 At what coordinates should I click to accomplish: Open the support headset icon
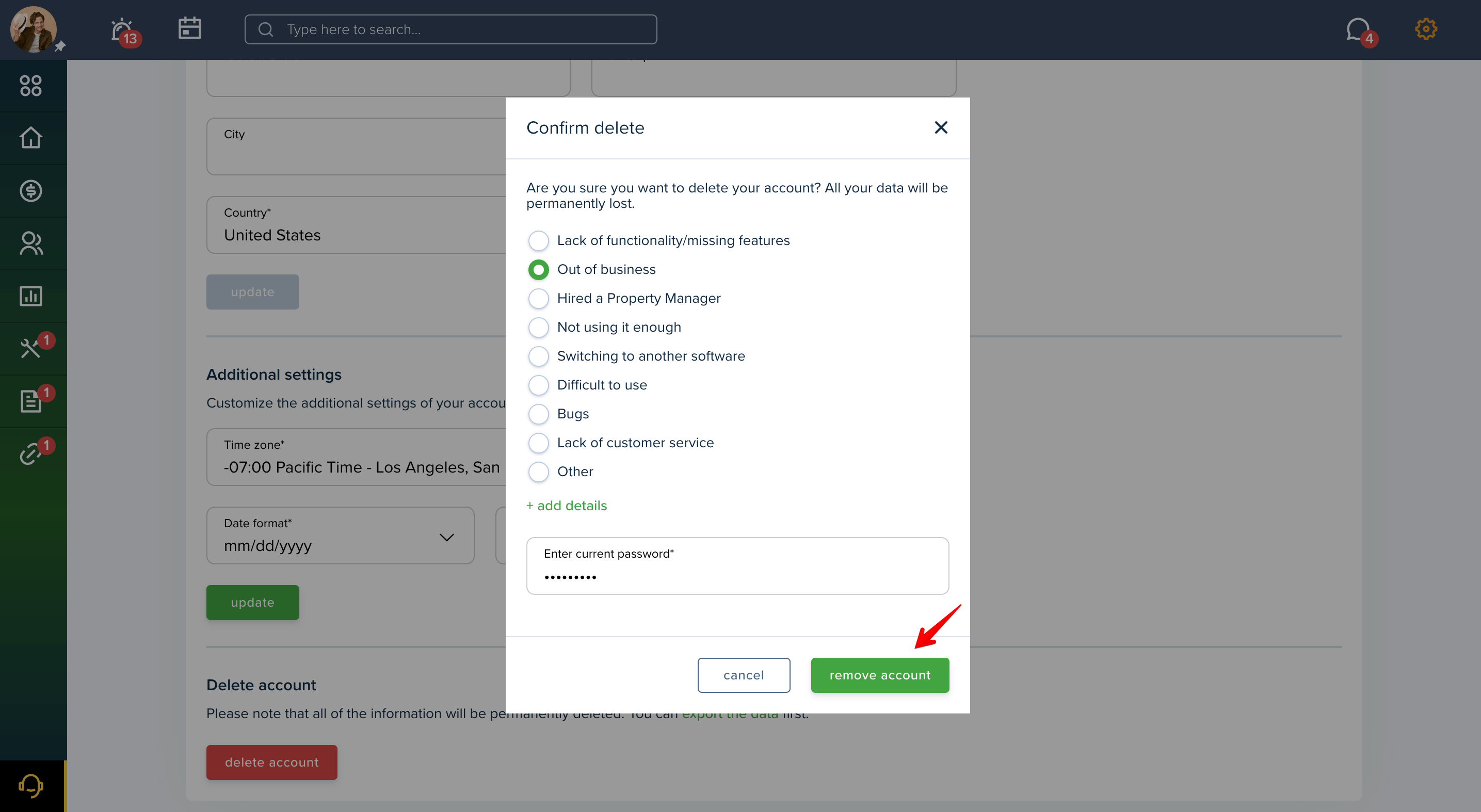click(30, 786)
